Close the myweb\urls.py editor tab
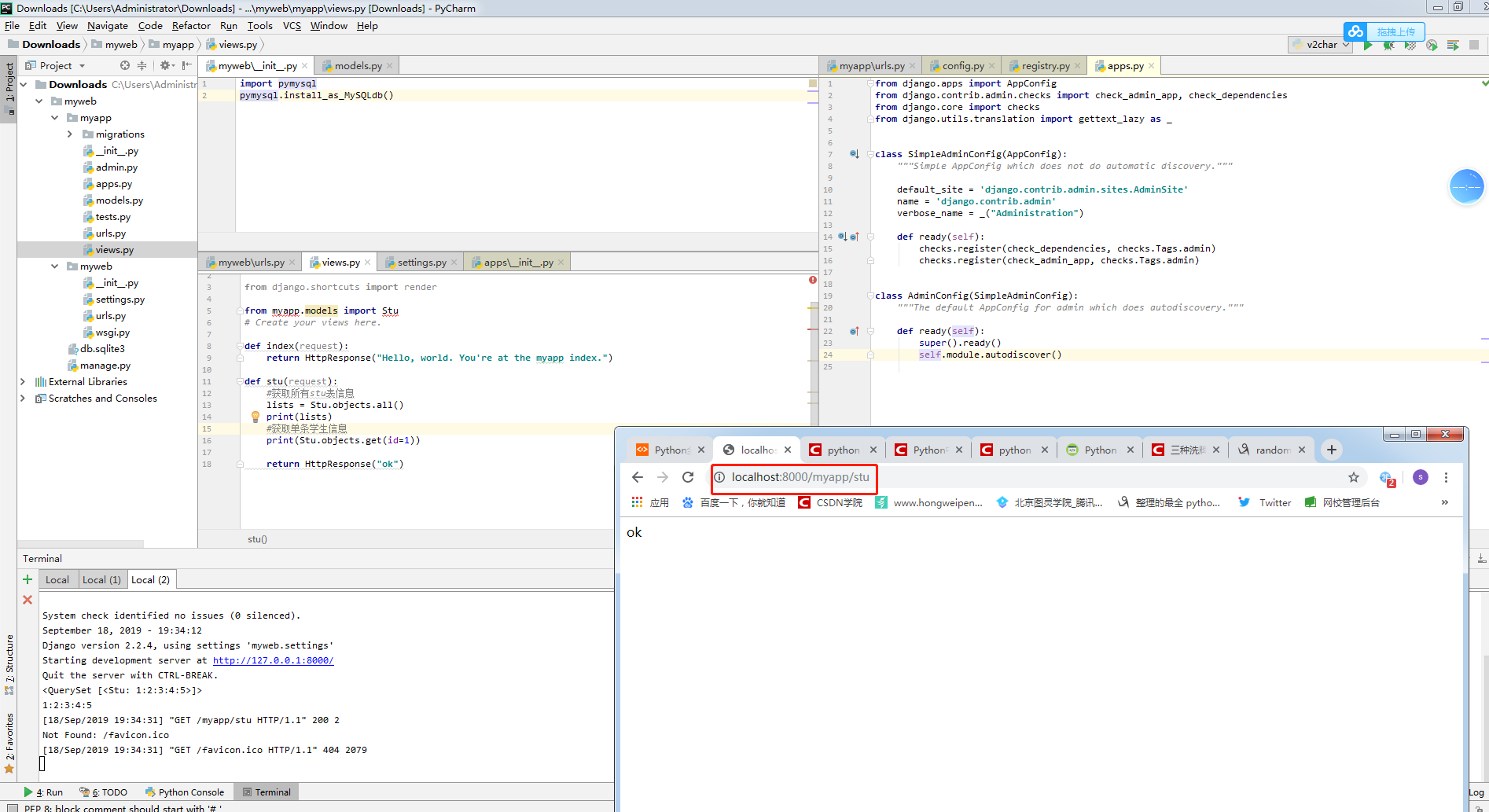 tap(292, 263)
